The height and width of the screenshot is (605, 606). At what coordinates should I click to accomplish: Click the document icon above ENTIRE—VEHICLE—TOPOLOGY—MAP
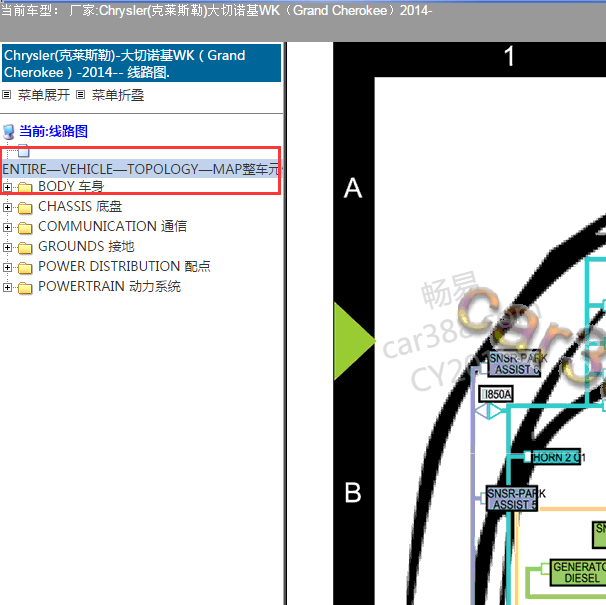coord(23,151)
